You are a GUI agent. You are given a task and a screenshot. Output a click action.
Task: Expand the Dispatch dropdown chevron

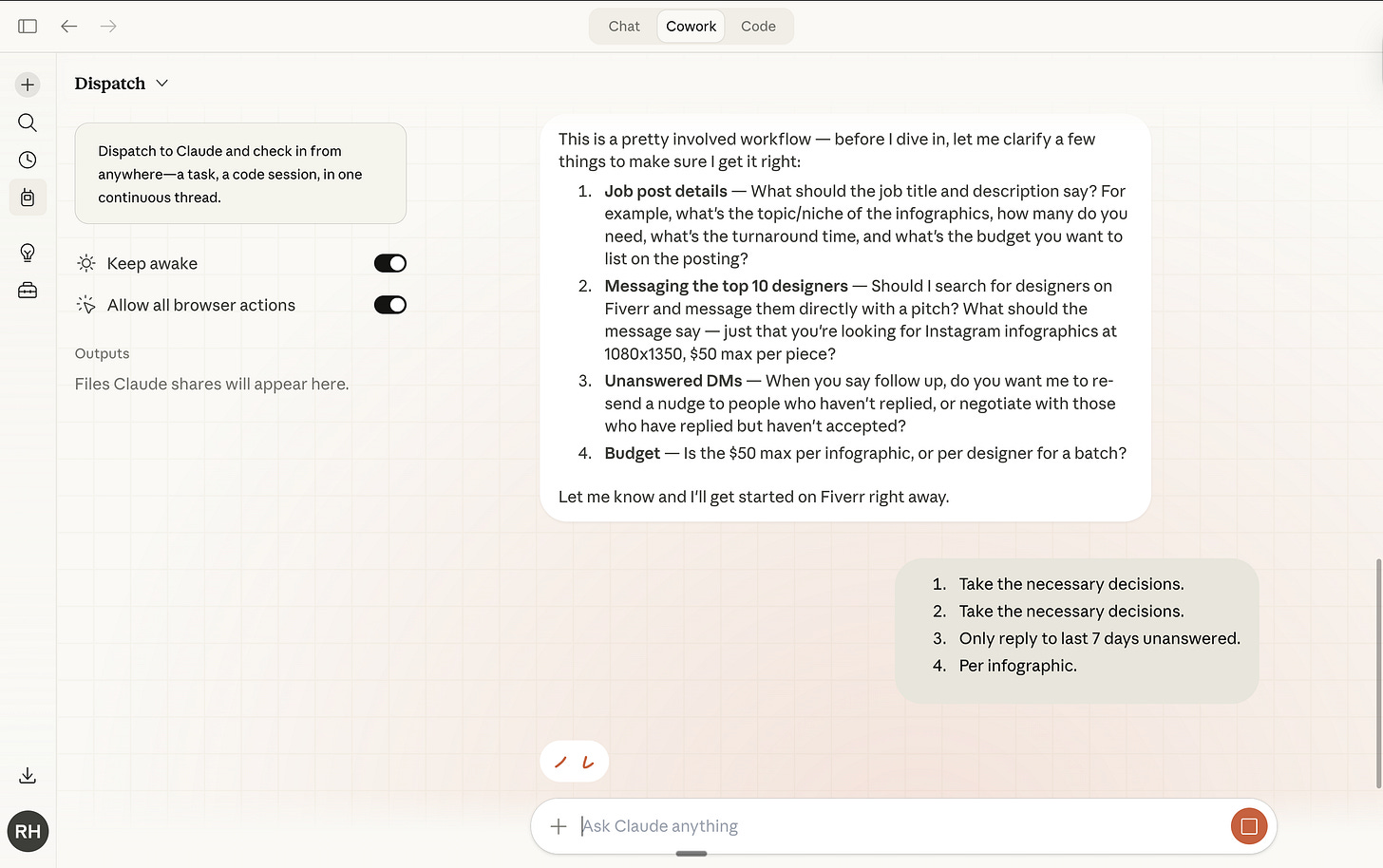(162, 84)
